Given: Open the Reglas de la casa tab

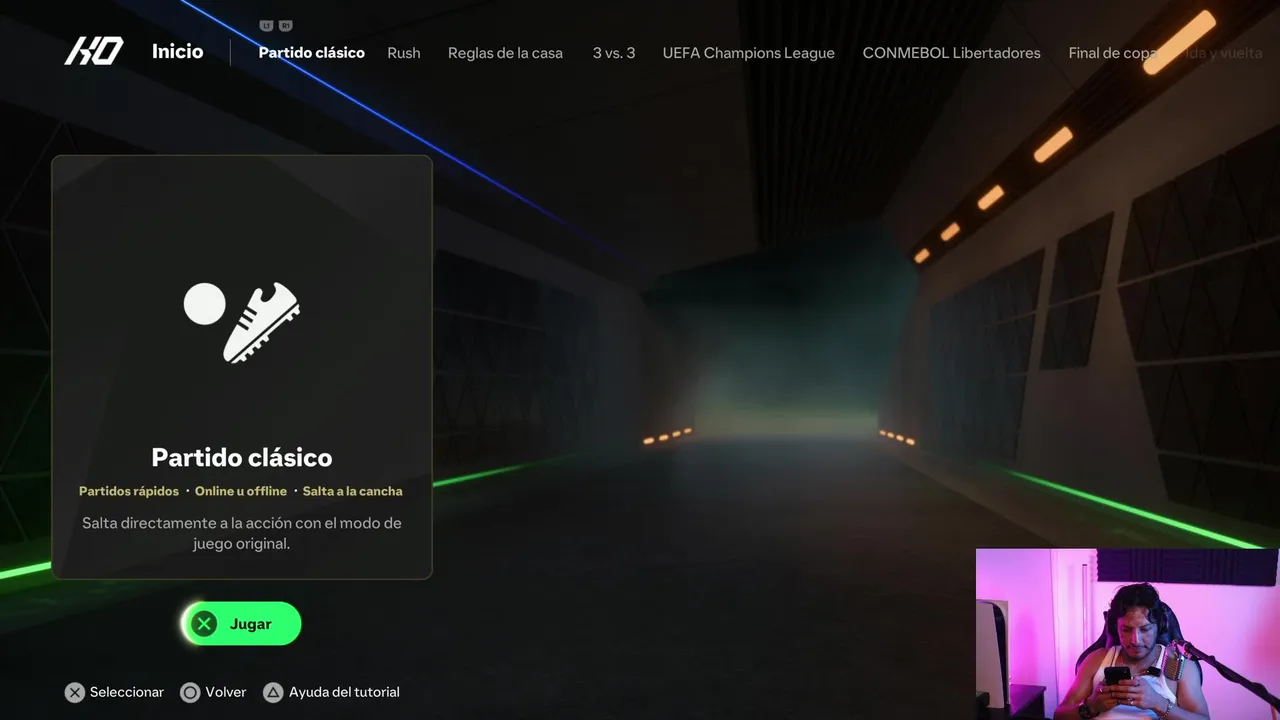Looking at the screenshot, I should [505, 53].
